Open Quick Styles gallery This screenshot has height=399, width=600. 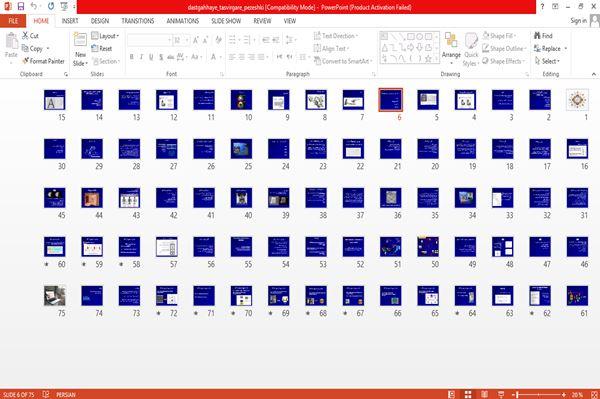[471, 50]
